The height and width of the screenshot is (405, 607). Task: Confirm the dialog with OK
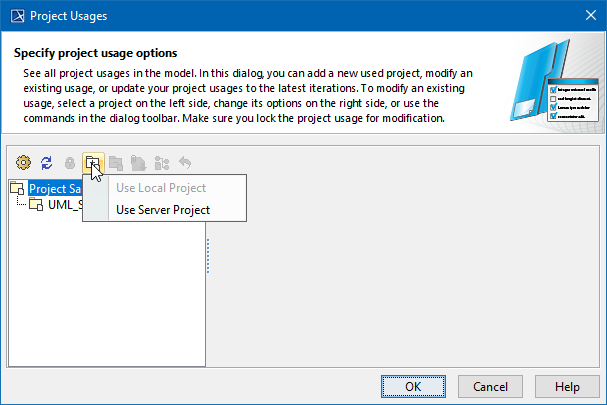(413, 386)
